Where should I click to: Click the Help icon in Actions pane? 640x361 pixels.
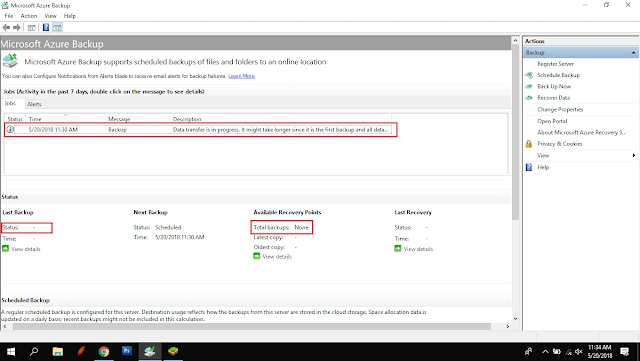(x=529, y=167)
